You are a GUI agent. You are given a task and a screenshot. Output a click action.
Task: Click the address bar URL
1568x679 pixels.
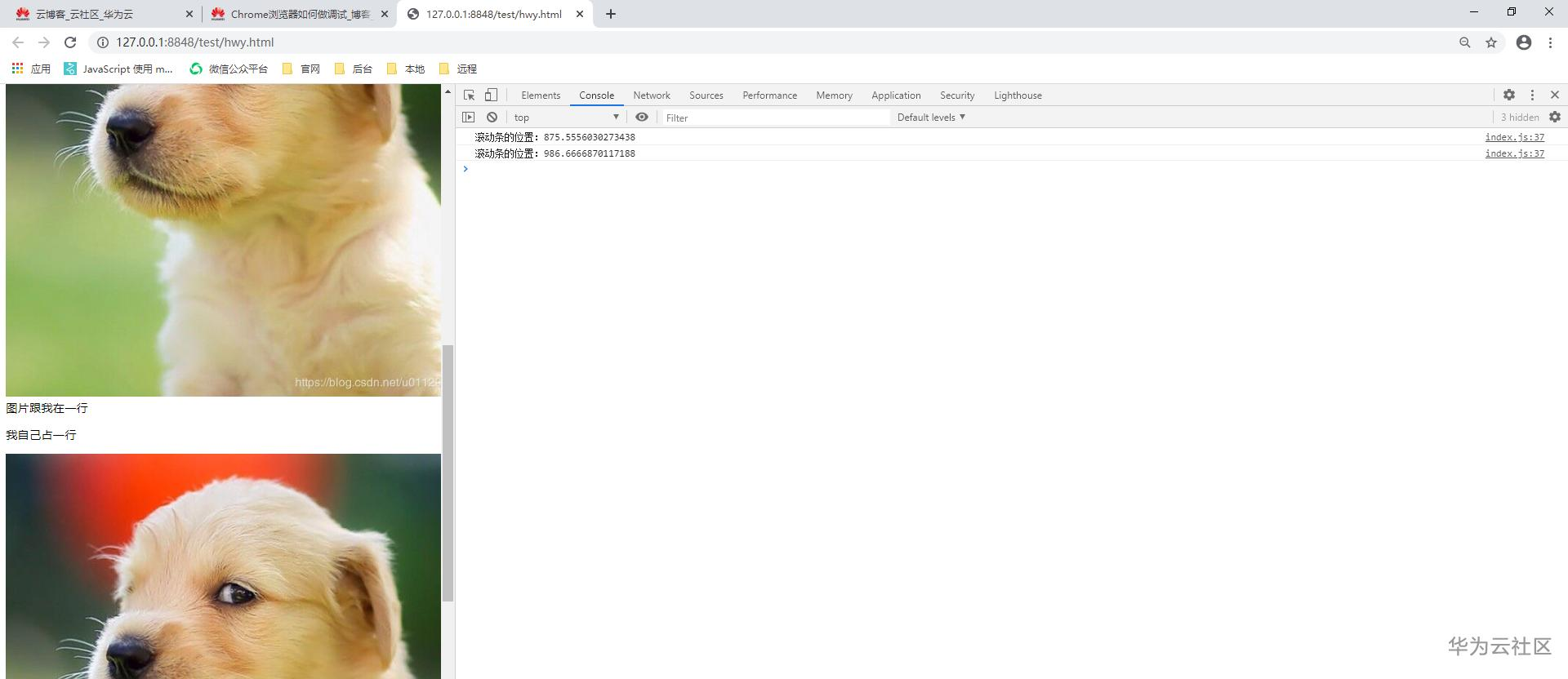194,42
